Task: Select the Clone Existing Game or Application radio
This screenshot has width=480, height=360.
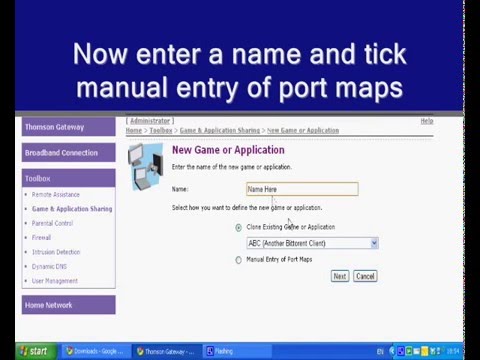Action: coord(238,228)
